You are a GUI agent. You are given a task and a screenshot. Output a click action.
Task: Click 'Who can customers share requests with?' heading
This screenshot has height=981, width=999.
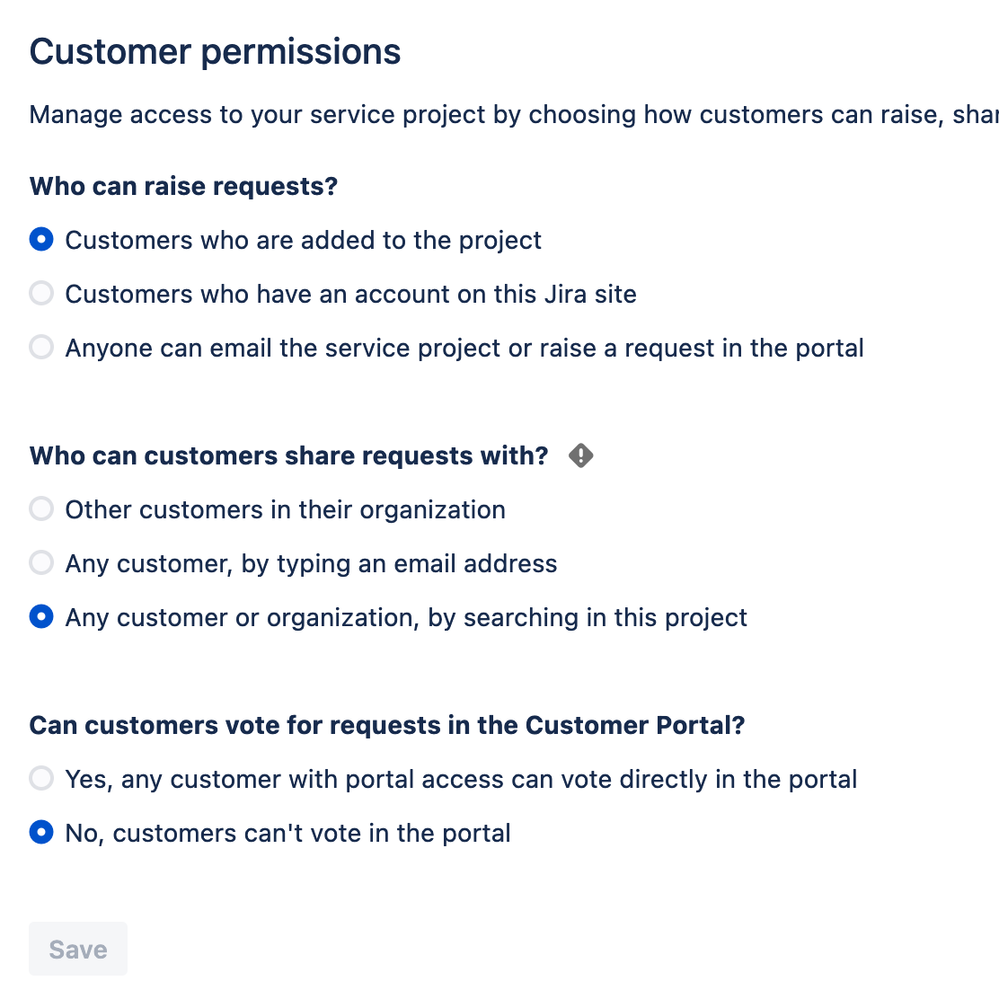coord(289,456)
